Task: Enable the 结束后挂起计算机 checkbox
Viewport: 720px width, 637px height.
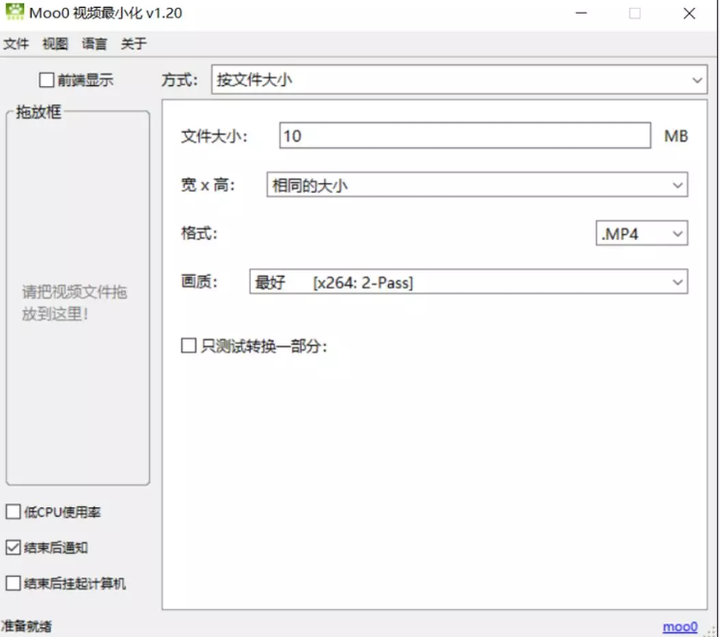Action: (x=13, y=583)
